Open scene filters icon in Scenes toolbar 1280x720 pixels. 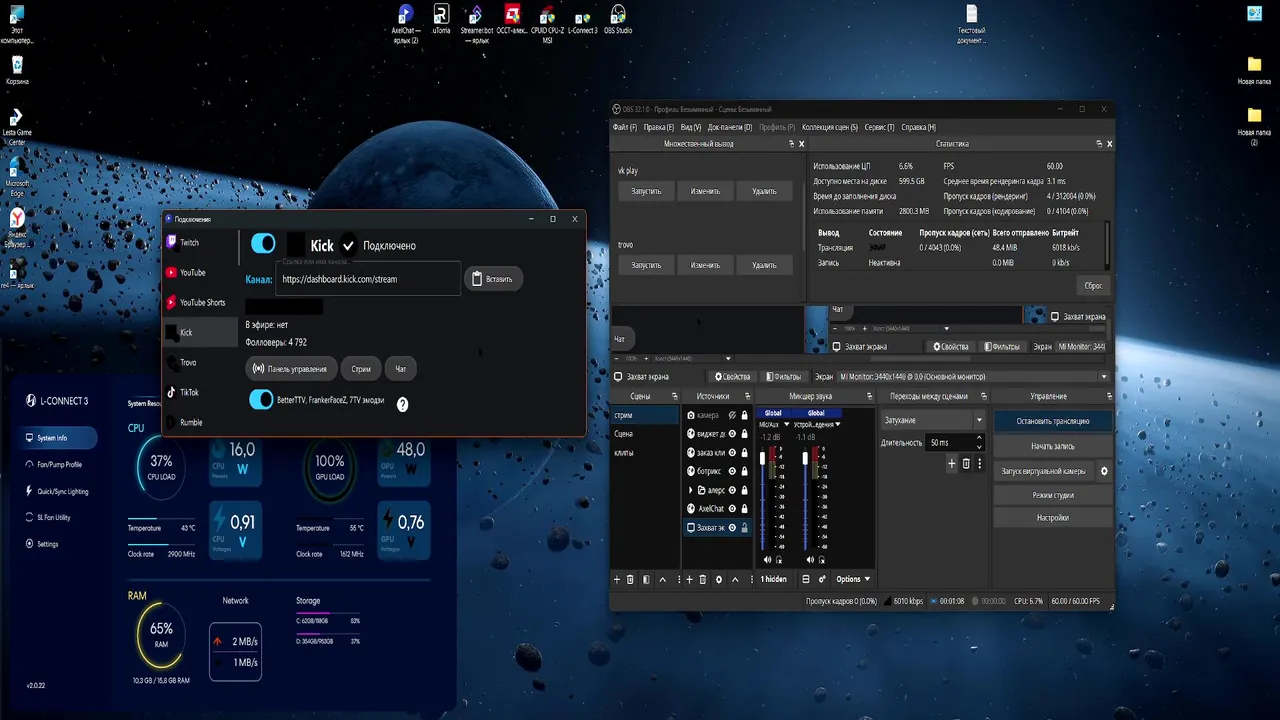pos(646,579)
